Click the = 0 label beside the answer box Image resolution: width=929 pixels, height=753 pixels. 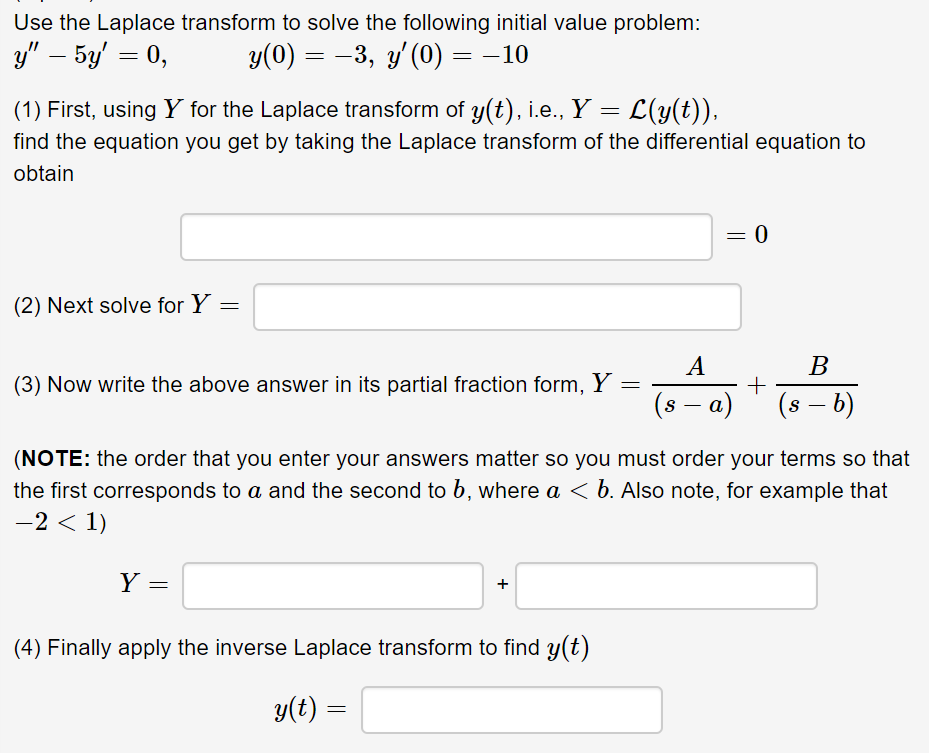[747, 235]
